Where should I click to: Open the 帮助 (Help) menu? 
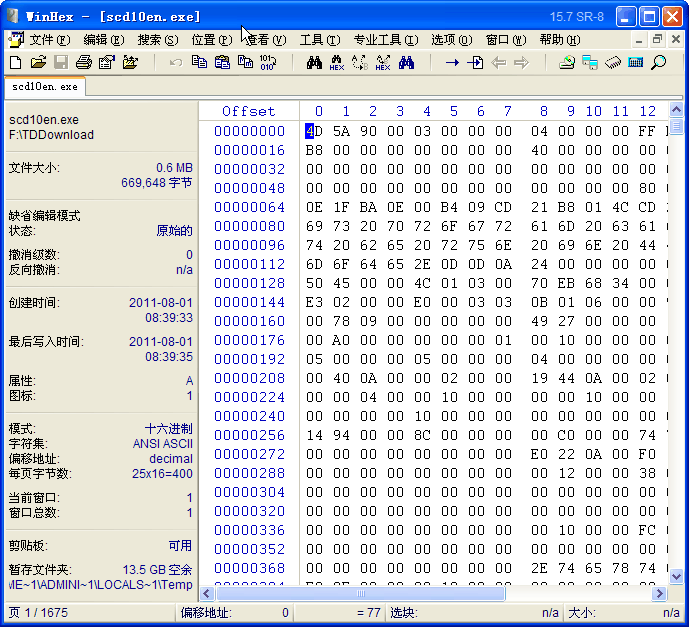pyautogui.click(x=557, y=40)
